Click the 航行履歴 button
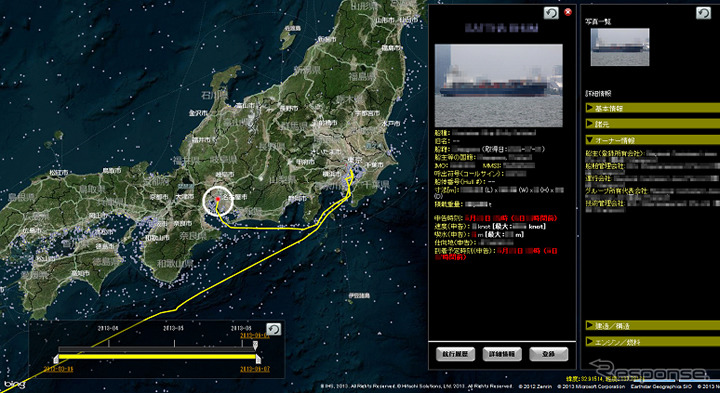Screen dimensions: 720x393 [455, 354]
